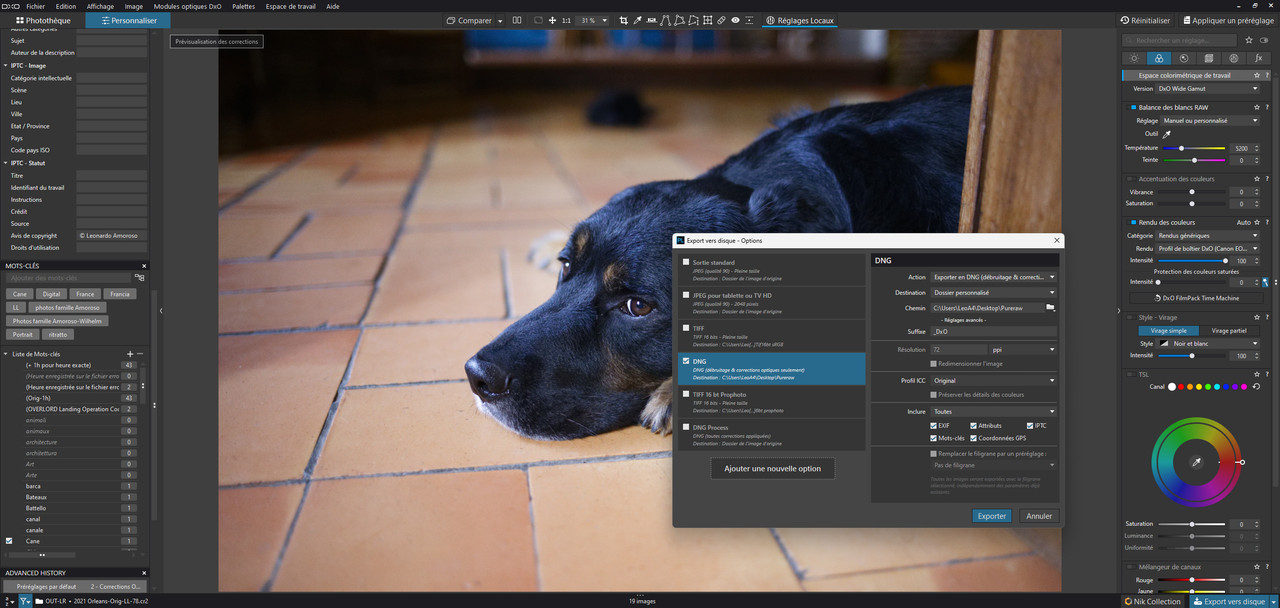Browse destination folder in Chemin field
The image size is (1280, 608).
click(x=1051, y=308)
